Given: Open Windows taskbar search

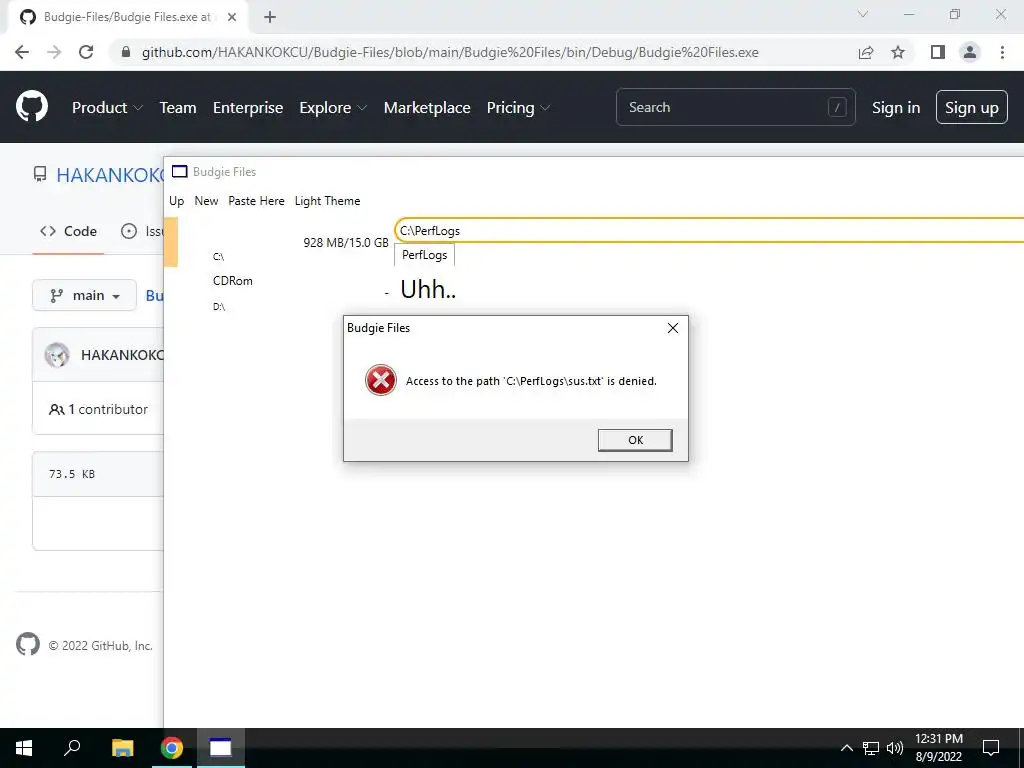Looking at the screenshot, I should pyautogui.click(x=72, y=748).
